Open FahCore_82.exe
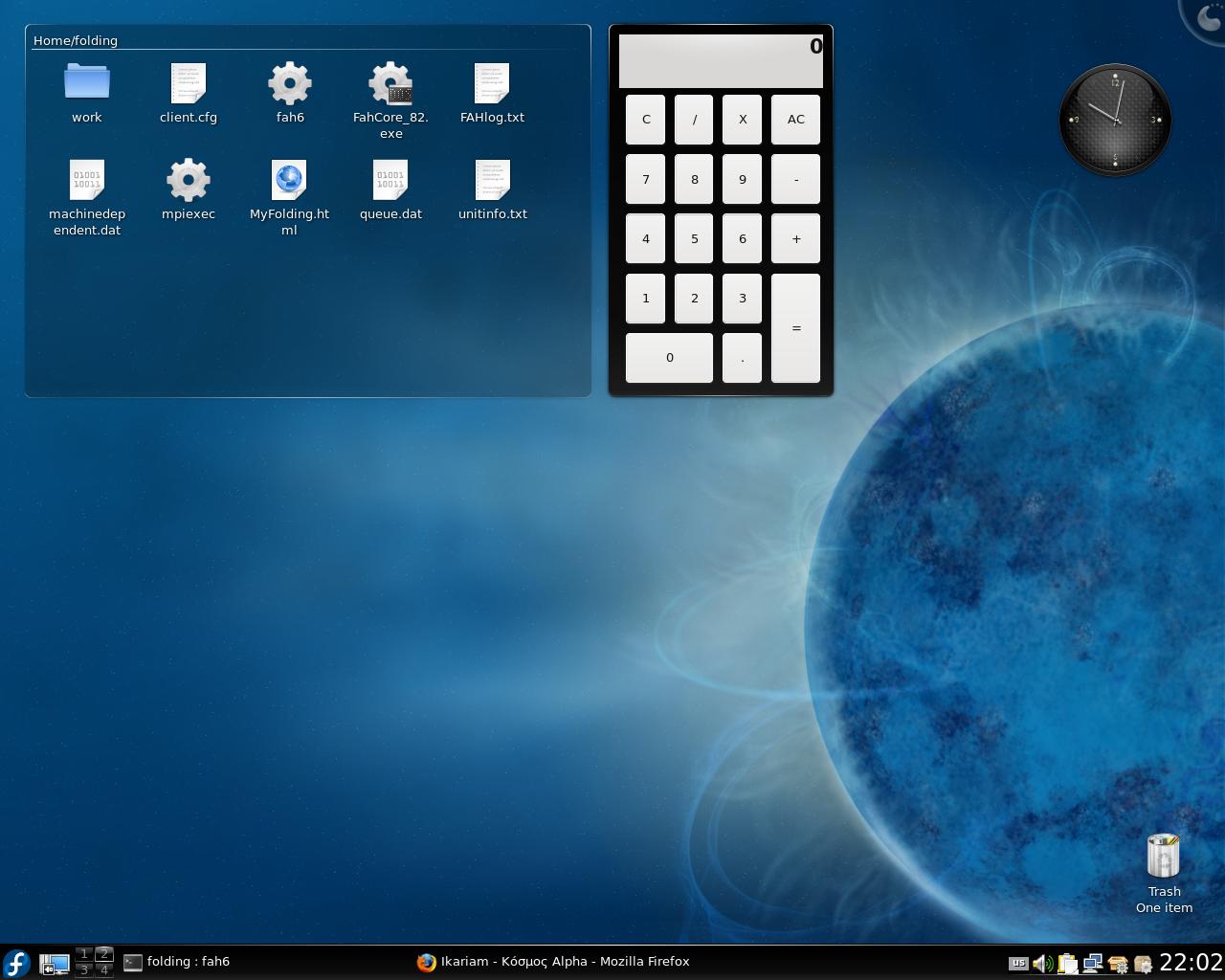This screenshot has width=1225, height=980. tap(390, 84)
